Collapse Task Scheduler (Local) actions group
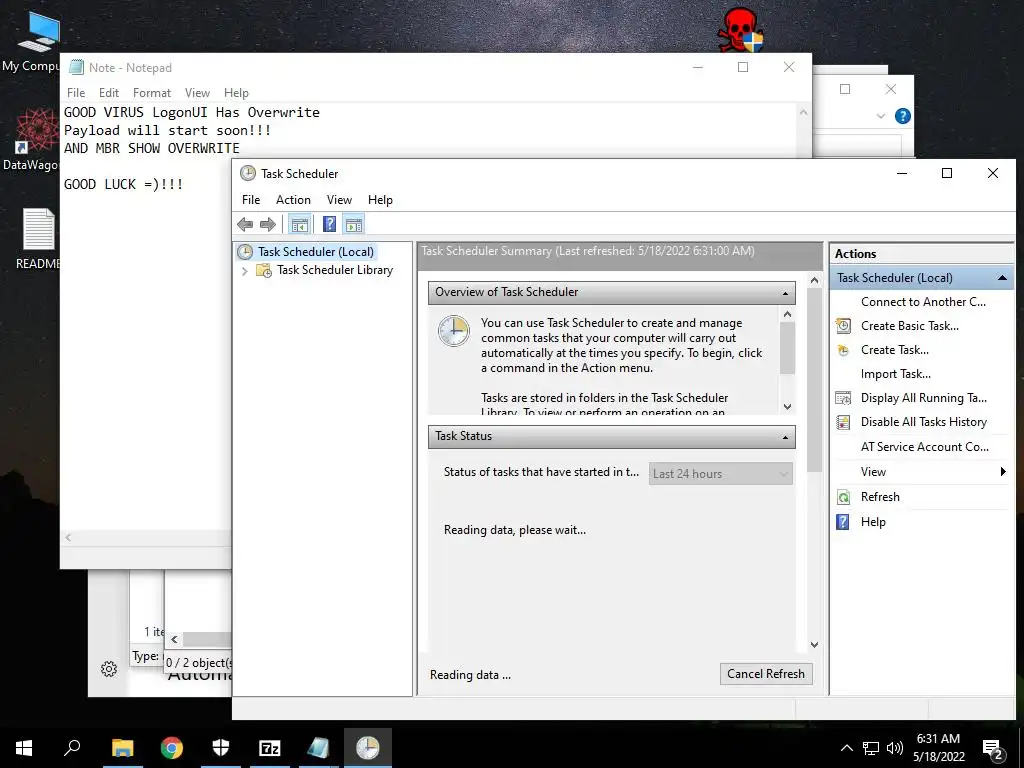1024x768 pixels. (x=1002, y=278)
